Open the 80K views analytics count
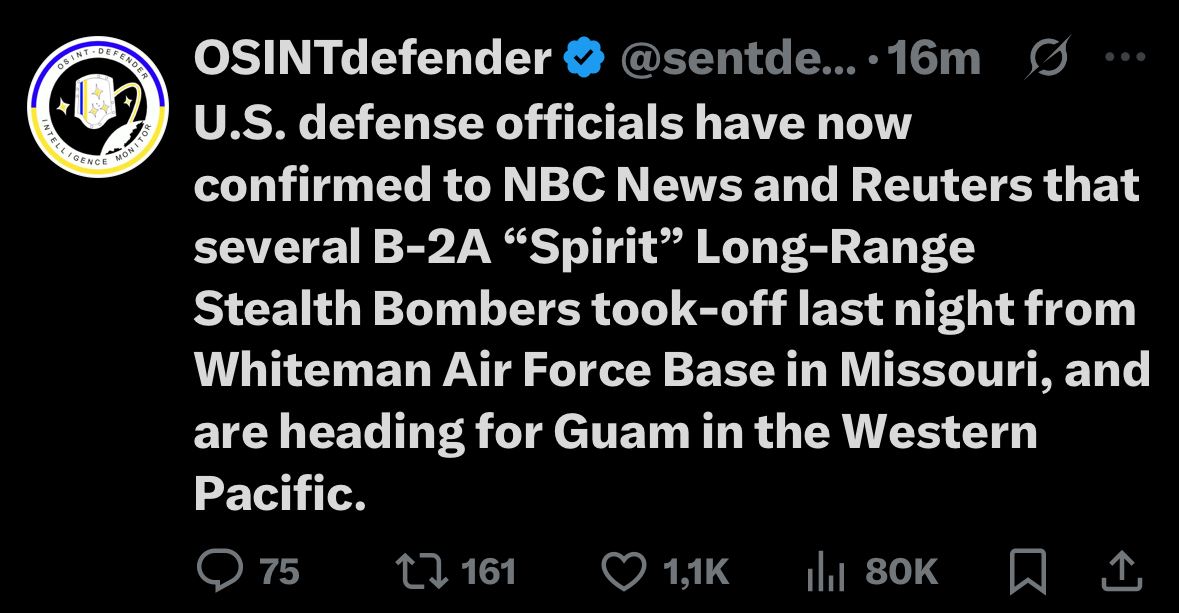Image resolution: width=1179 pixels, height=613 pixels. coord(901,572)
